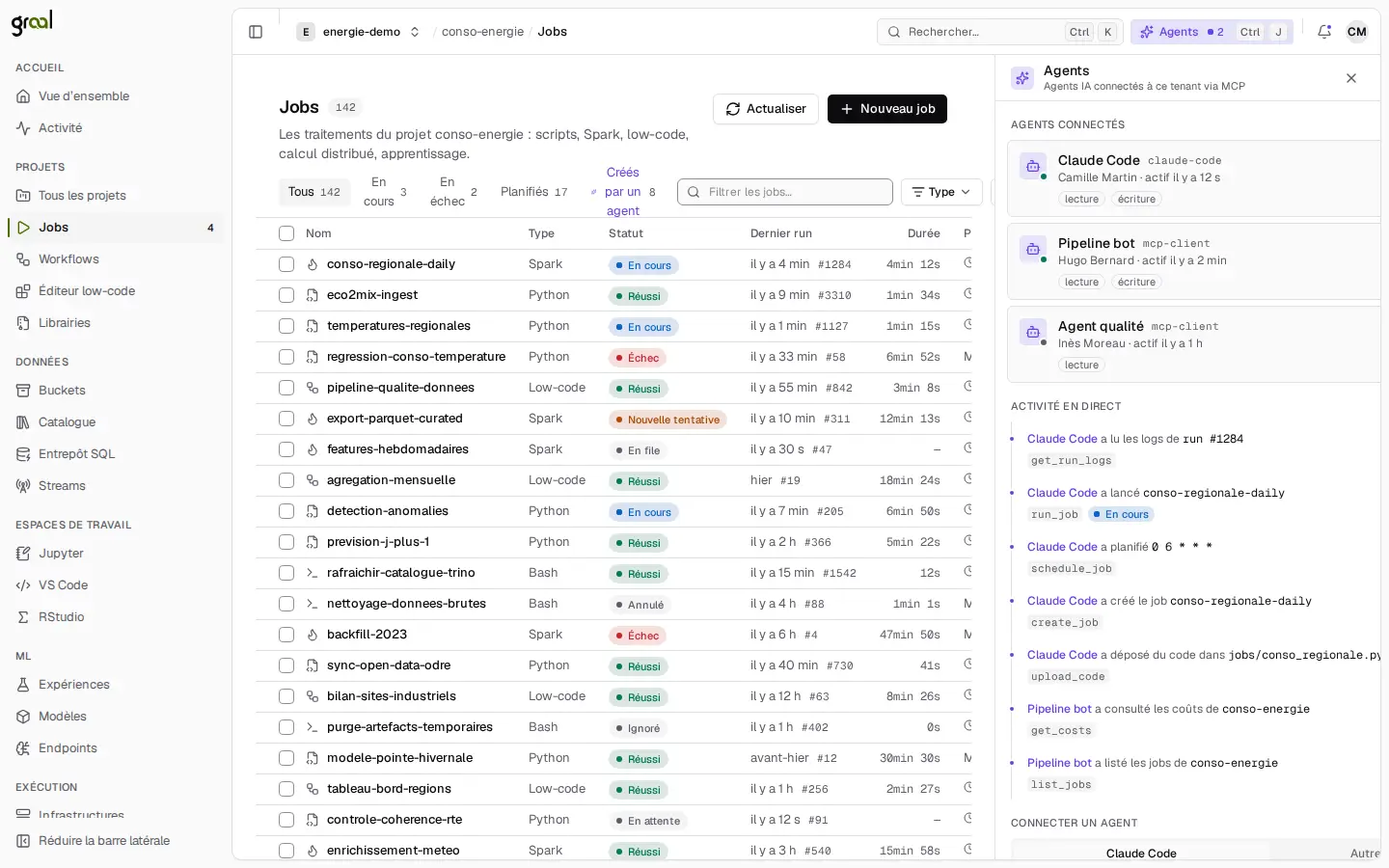Click the Durée column header
The height and width of the screenshot is (868, 1389).
(x=924, y=233)
